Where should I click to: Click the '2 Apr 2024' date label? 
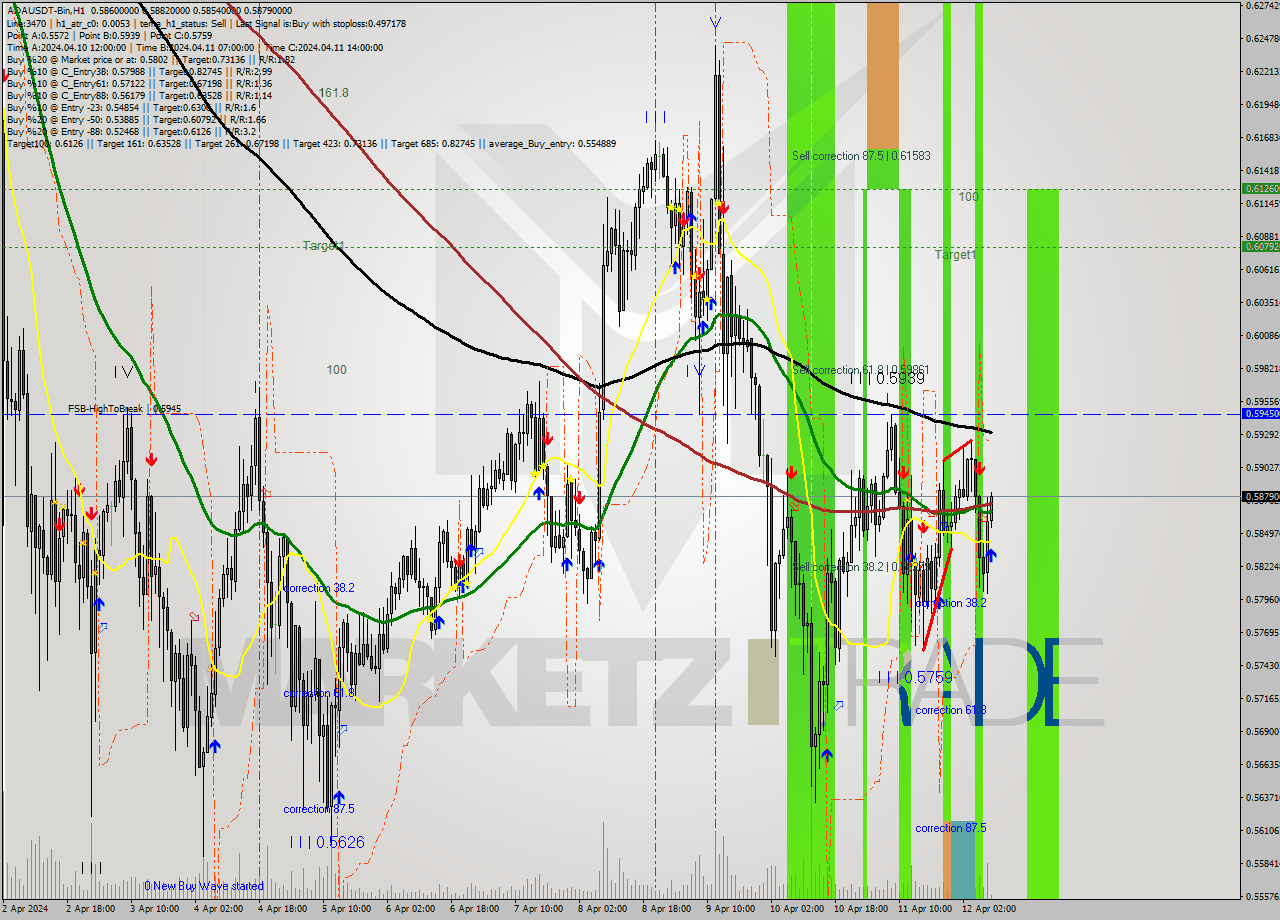(24, 909)
